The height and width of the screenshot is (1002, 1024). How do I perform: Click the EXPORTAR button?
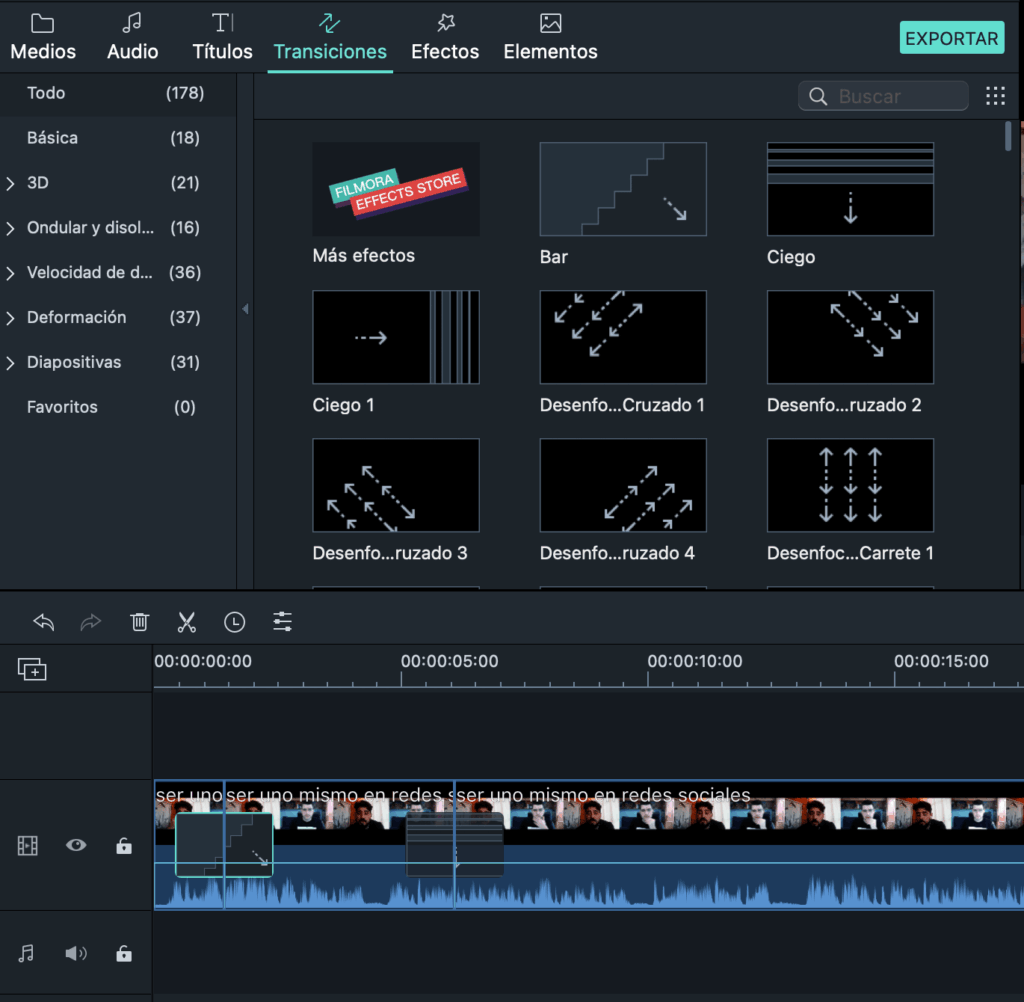(951, 37)
